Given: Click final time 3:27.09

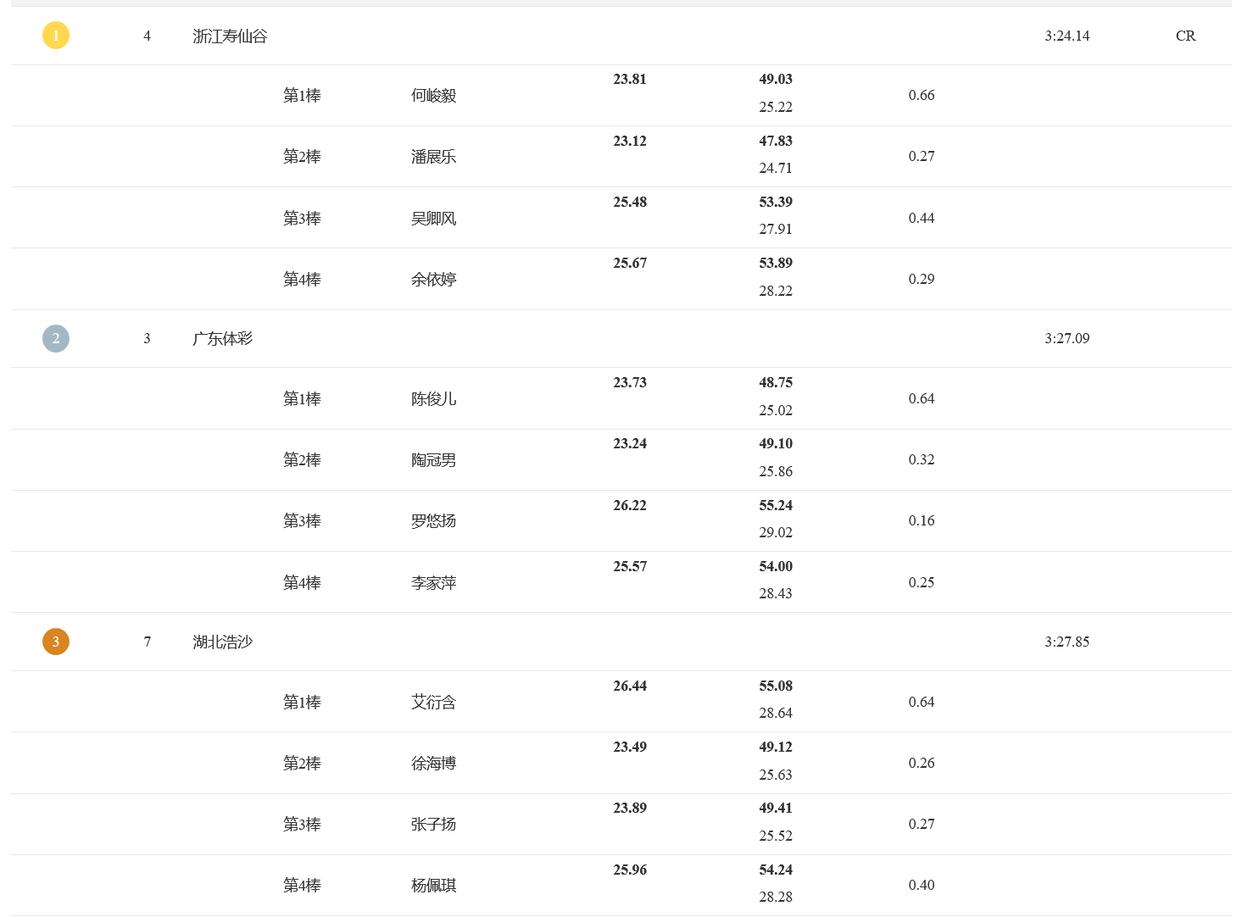Looking at the screenshot, I should click(x=1067, y=339).
